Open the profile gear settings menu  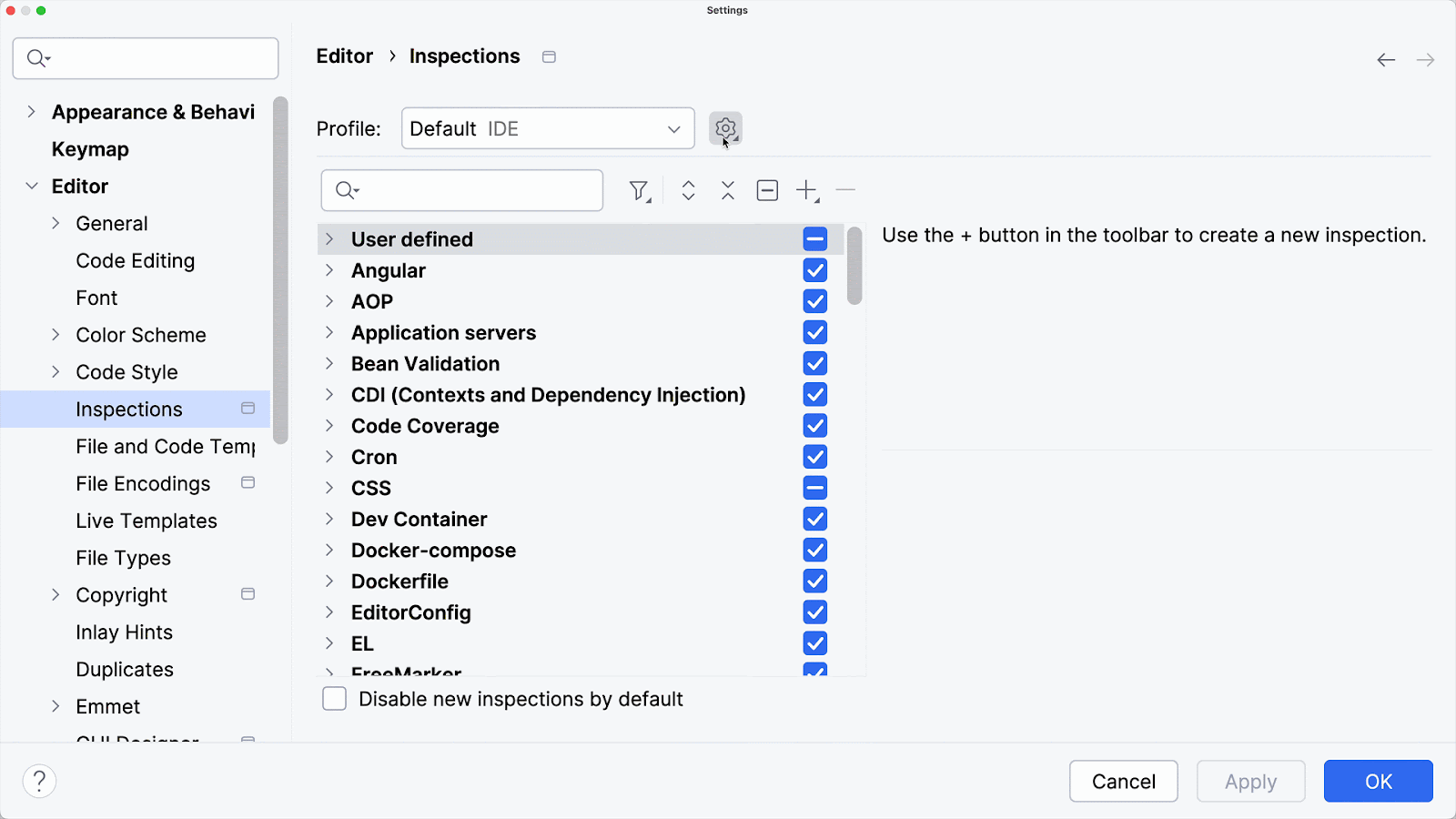coord(725,128)
